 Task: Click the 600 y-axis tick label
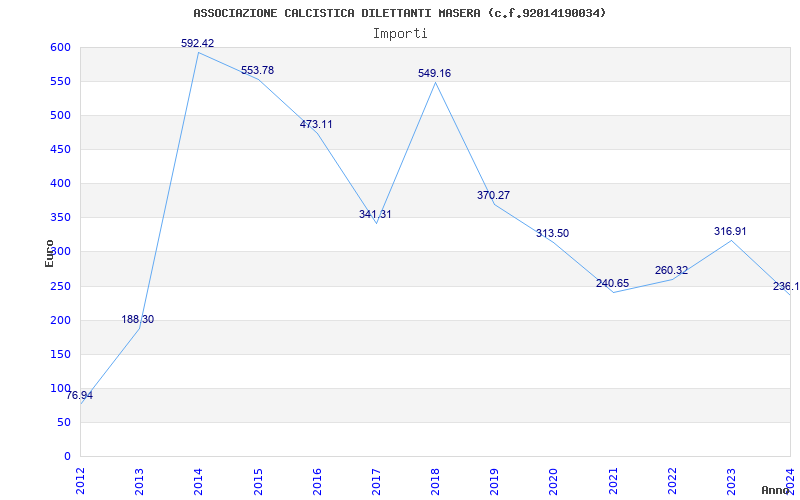coord(61,47)
